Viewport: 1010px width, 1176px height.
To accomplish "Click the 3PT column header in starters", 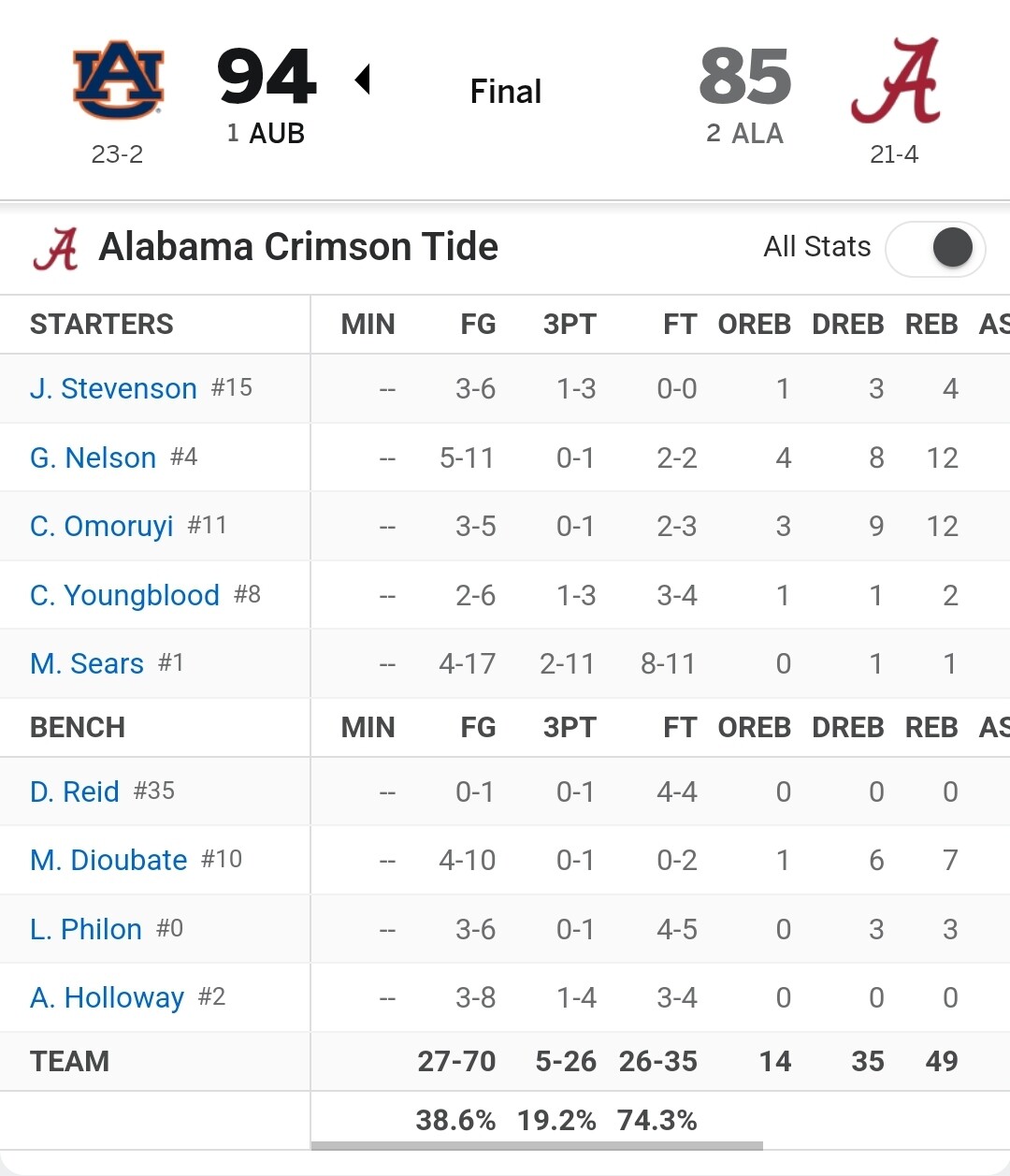I will (570, 325).
